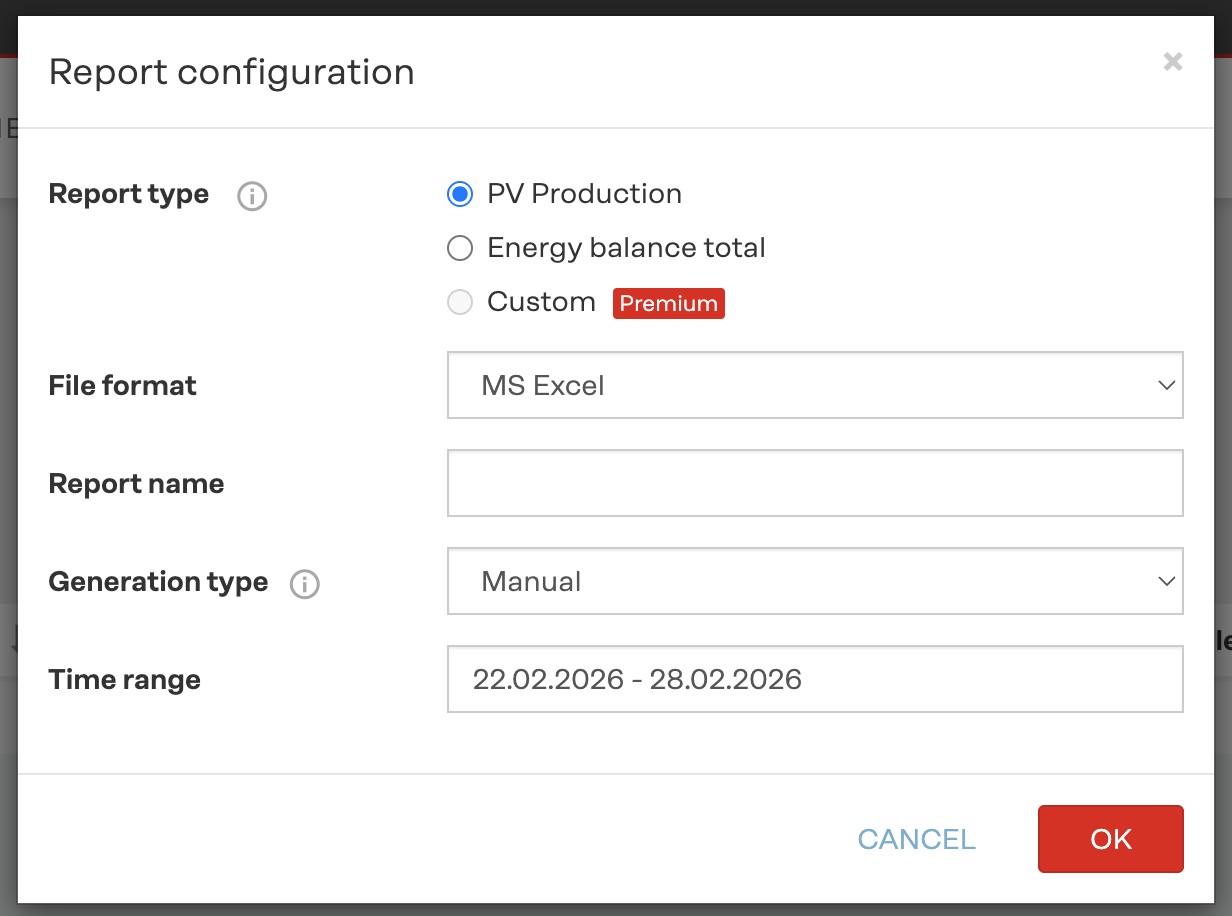Focus the empty Report name text field
Image resolution: width=1232 pixels, height=916 pixels.
click(x=815, y=483)
